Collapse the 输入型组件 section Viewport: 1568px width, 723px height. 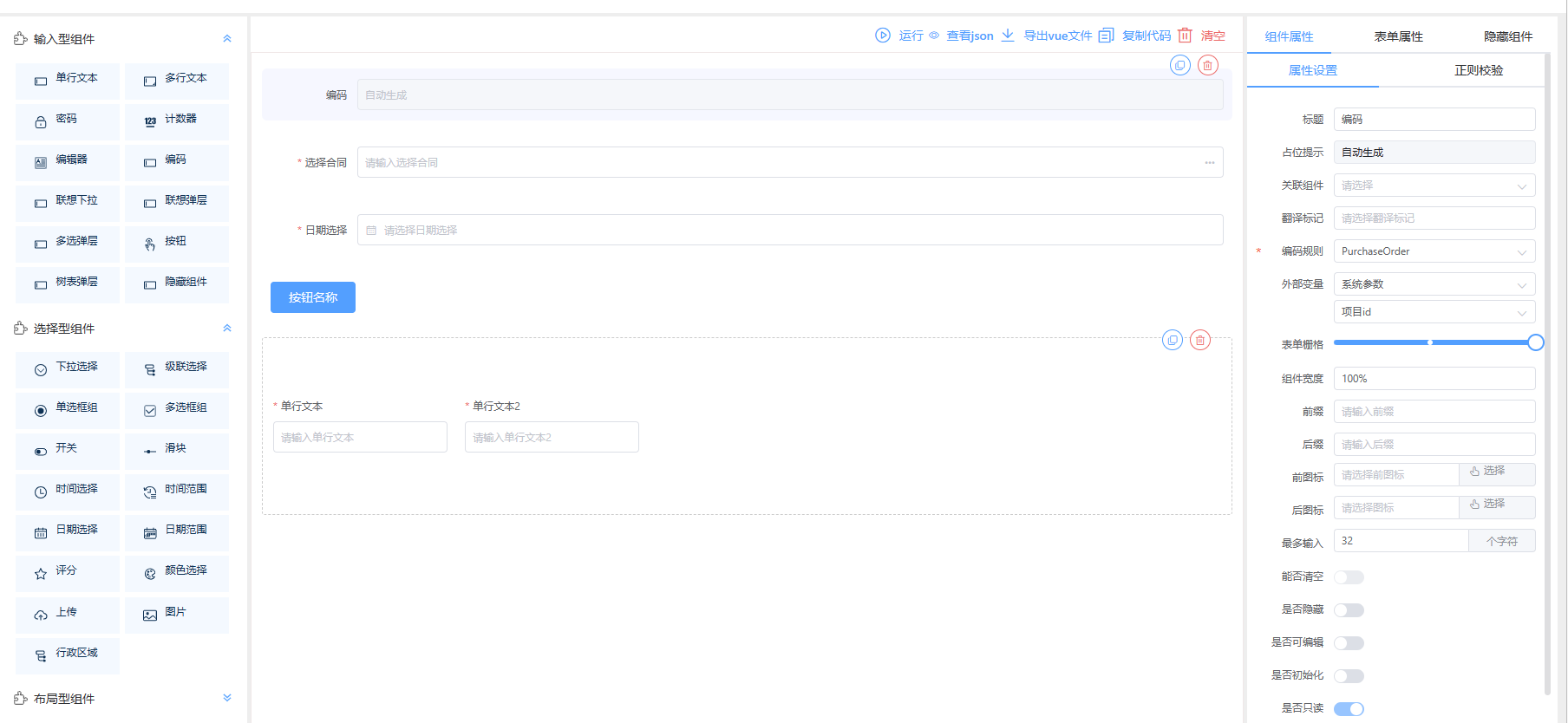(227, 38)
